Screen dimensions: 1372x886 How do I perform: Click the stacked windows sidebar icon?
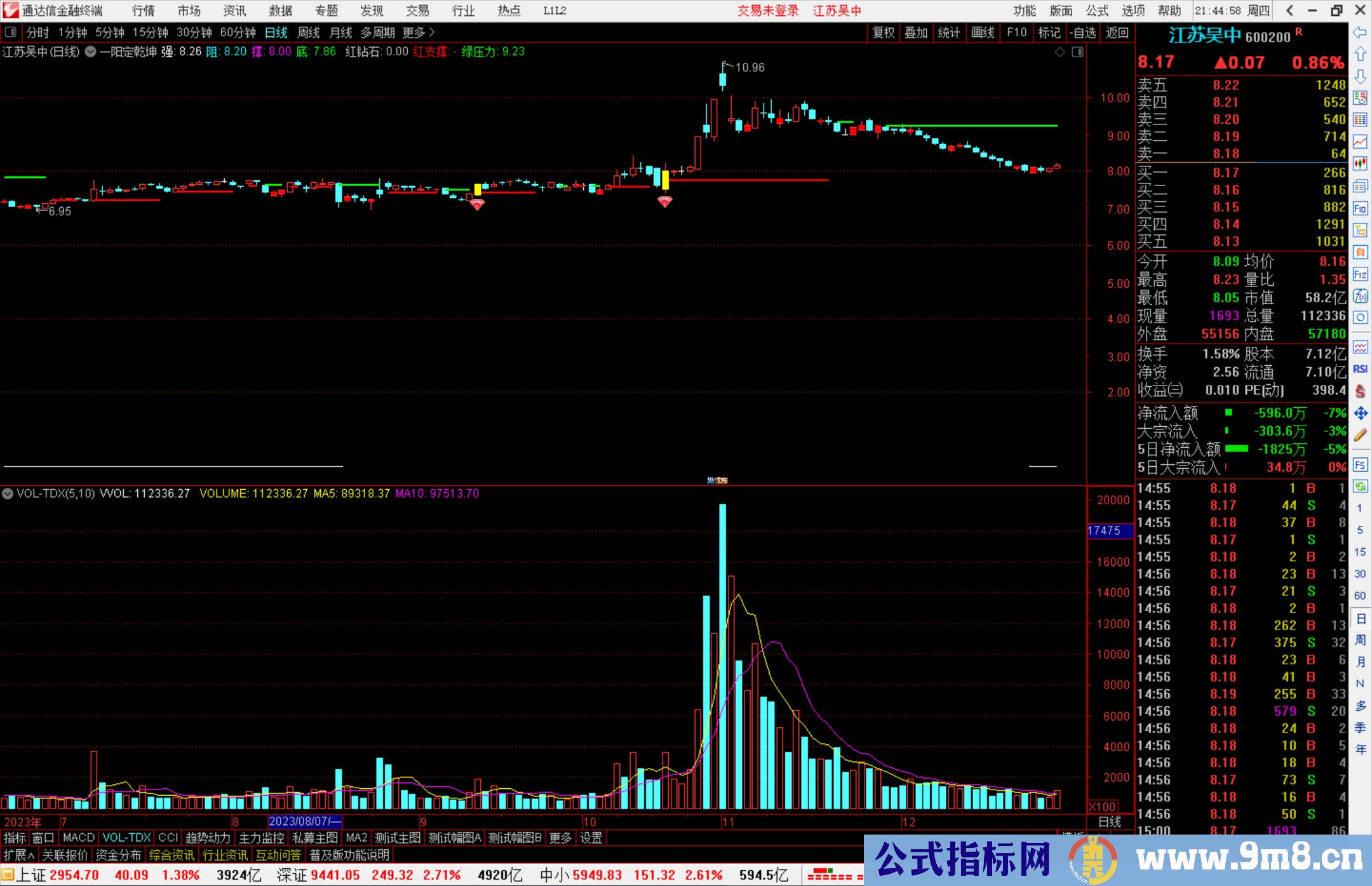point(1360,186)
